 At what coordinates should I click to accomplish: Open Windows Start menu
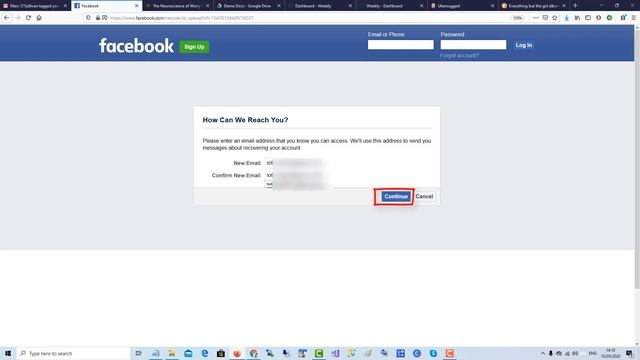pos(8,353)
